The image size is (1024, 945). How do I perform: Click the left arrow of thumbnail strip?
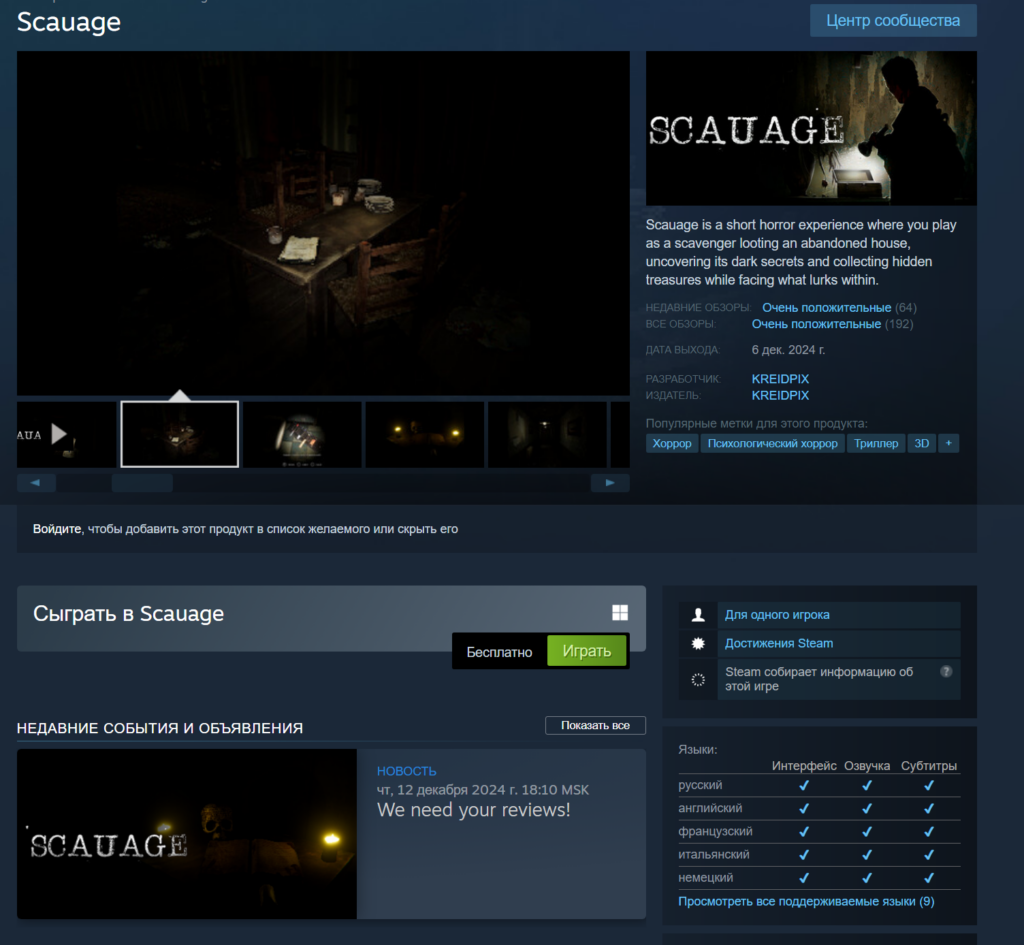(36, 483)
